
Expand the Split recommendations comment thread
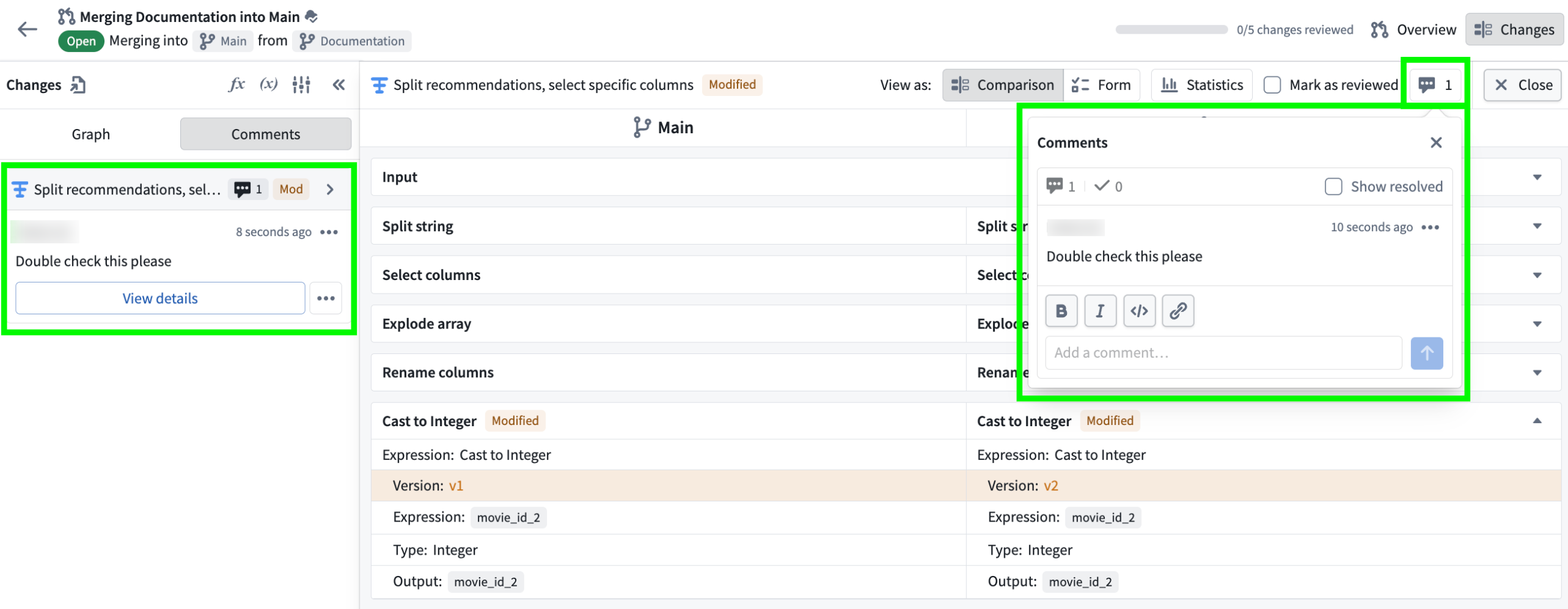click(331, 189)
